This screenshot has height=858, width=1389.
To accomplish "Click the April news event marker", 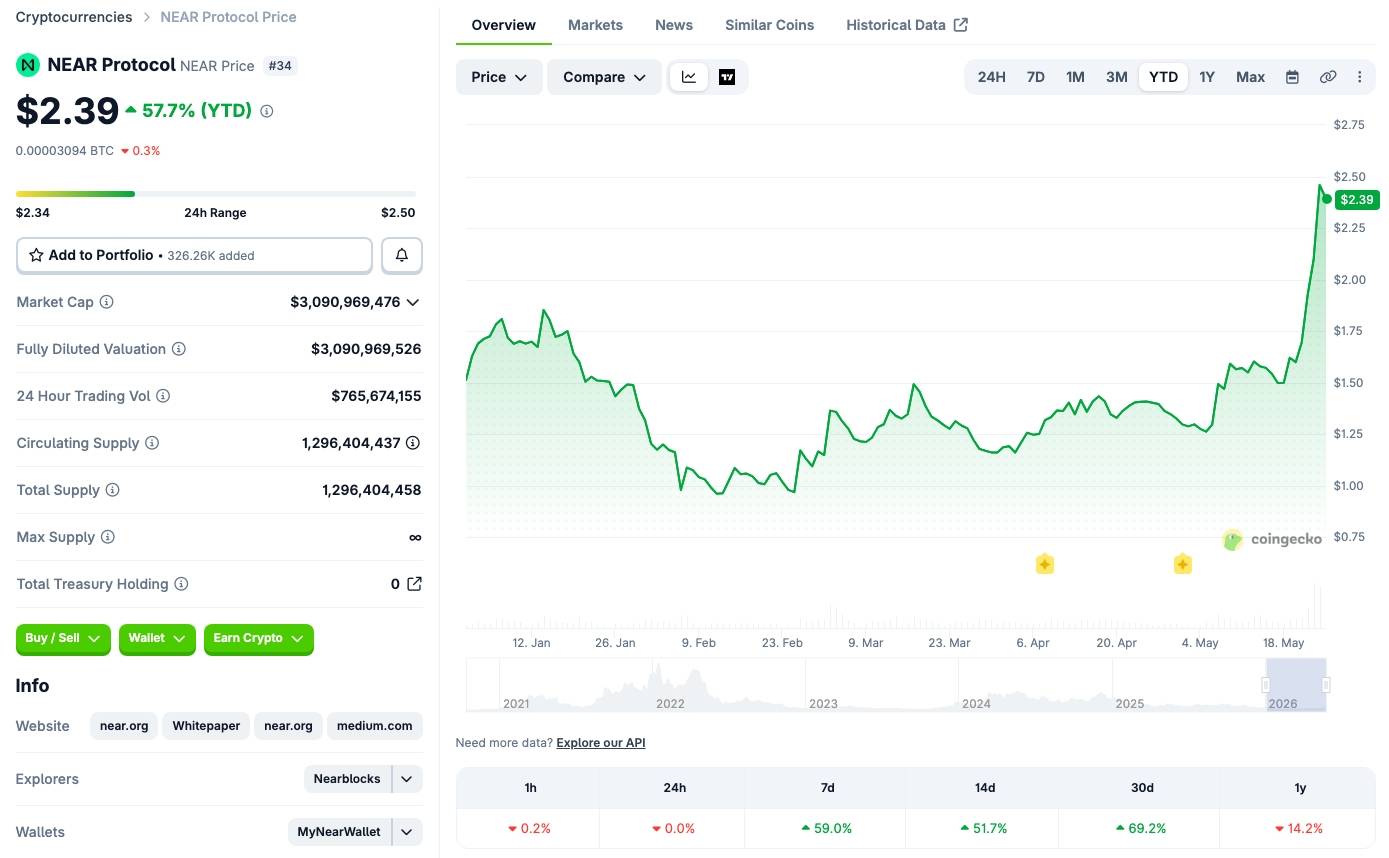I will 1044,564.
